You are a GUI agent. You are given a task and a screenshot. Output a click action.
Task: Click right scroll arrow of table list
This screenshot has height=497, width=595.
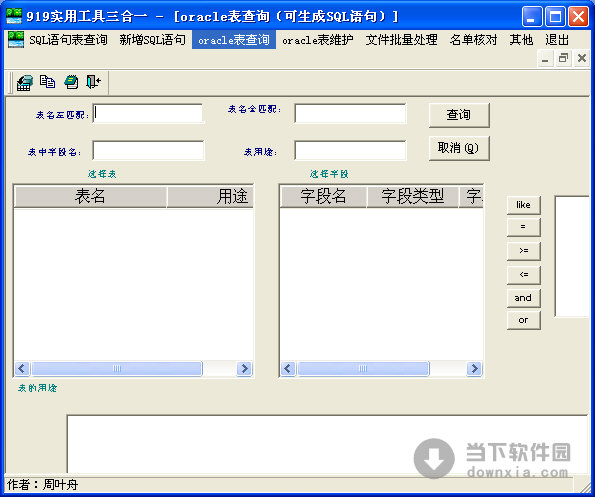coord(244,368)
